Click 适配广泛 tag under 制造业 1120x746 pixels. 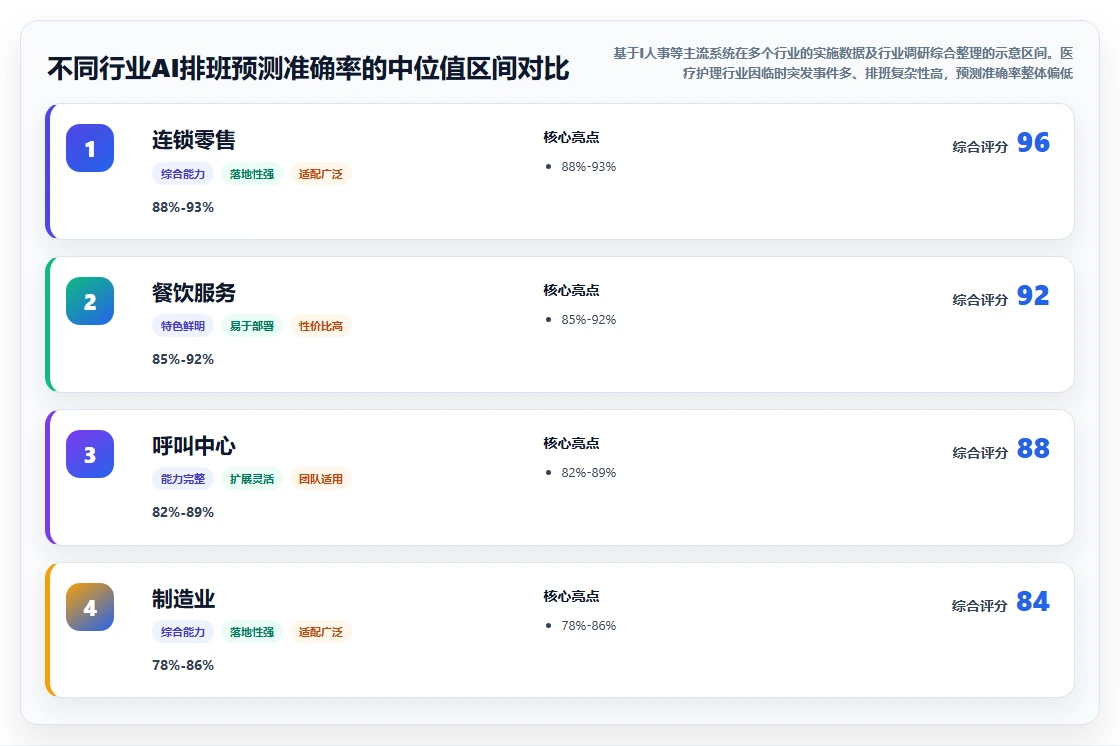[x=321, y=632]
